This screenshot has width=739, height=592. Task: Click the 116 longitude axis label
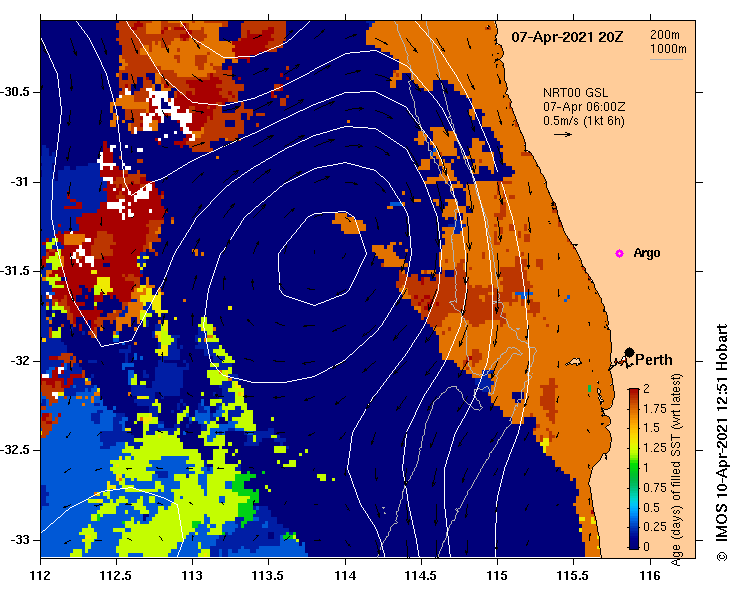point(650,576)
